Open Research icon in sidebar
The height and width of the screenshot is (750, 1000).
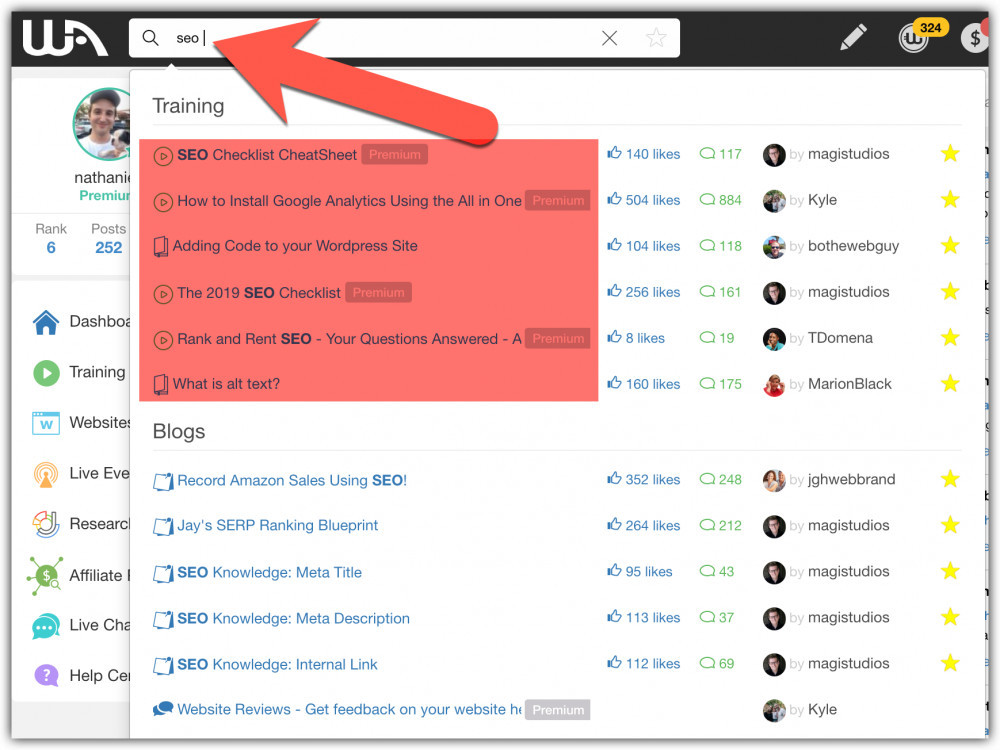point(46,524)
